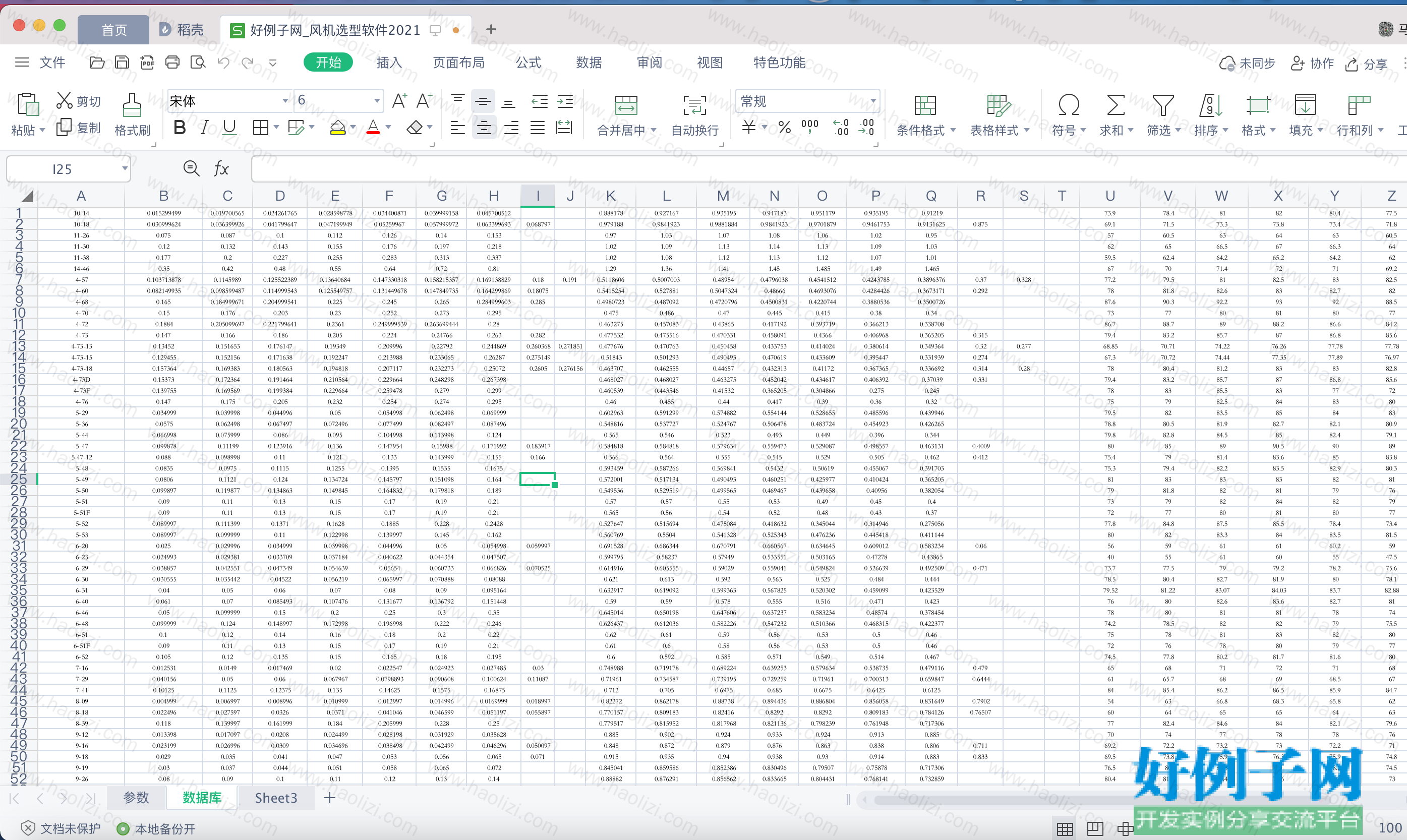Click the print icon
The image size is (1407, 840).
point(172,62)
